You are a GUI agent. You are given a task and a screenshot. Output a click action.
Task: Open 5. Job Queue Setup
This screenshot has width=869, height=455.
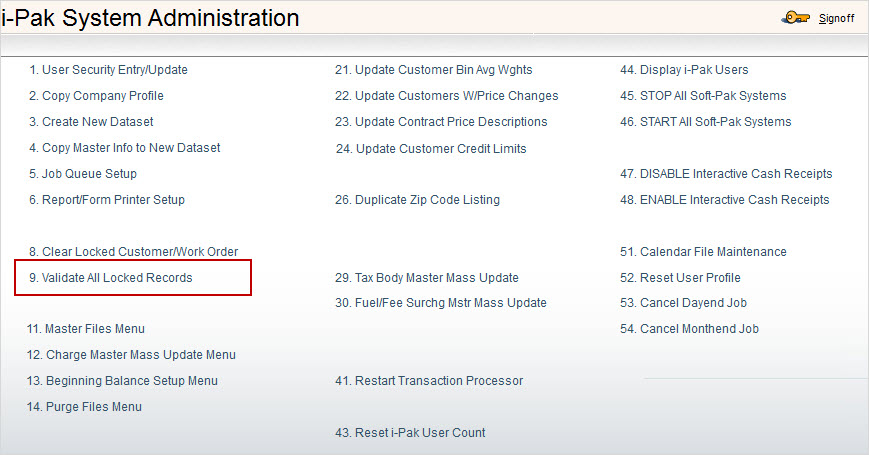tap(83, 174)
